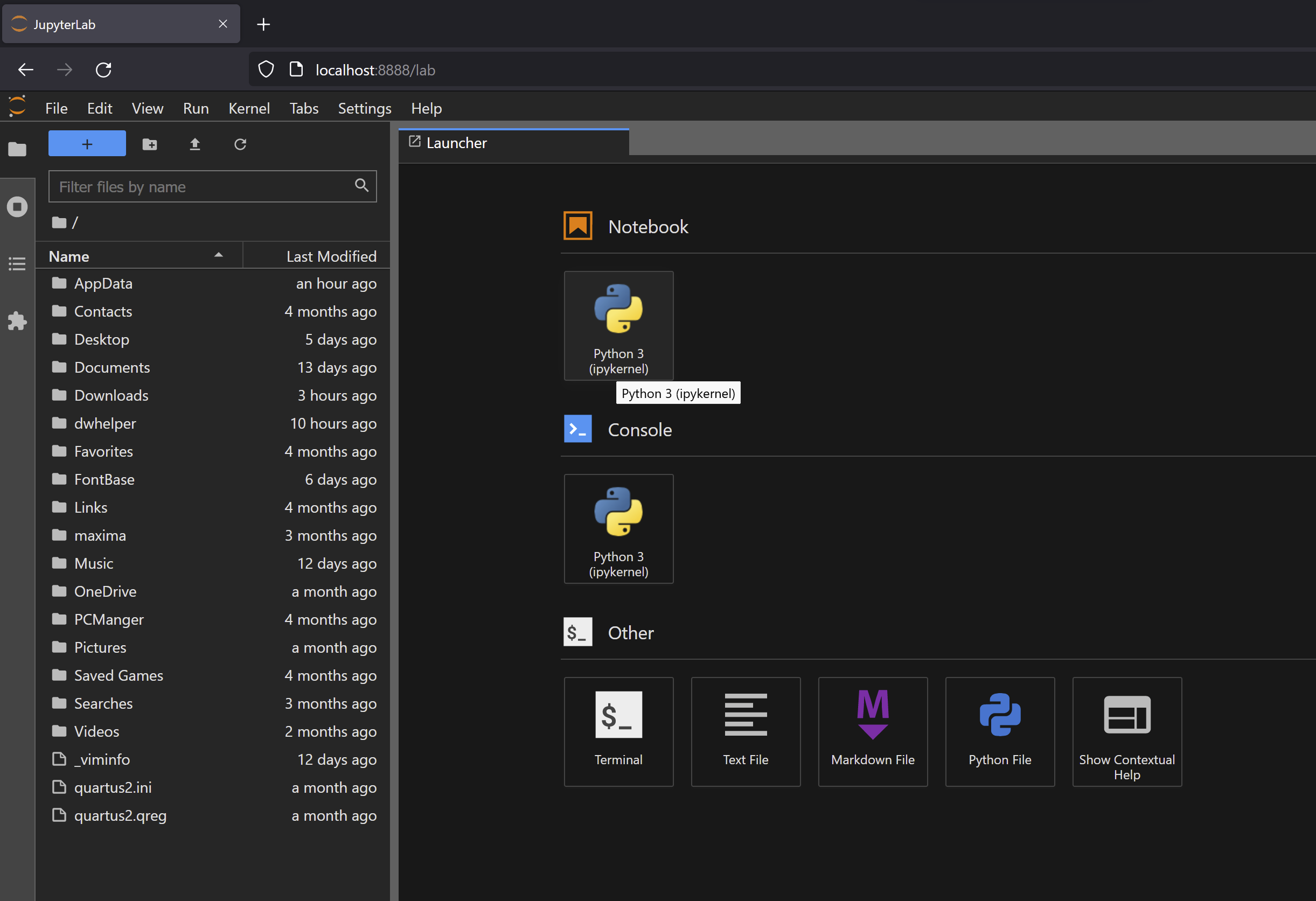Viewport: 1316px width, 901px height.
Task: Open Running Terminals and Kernels panel
Action: (x=17, y=207)
